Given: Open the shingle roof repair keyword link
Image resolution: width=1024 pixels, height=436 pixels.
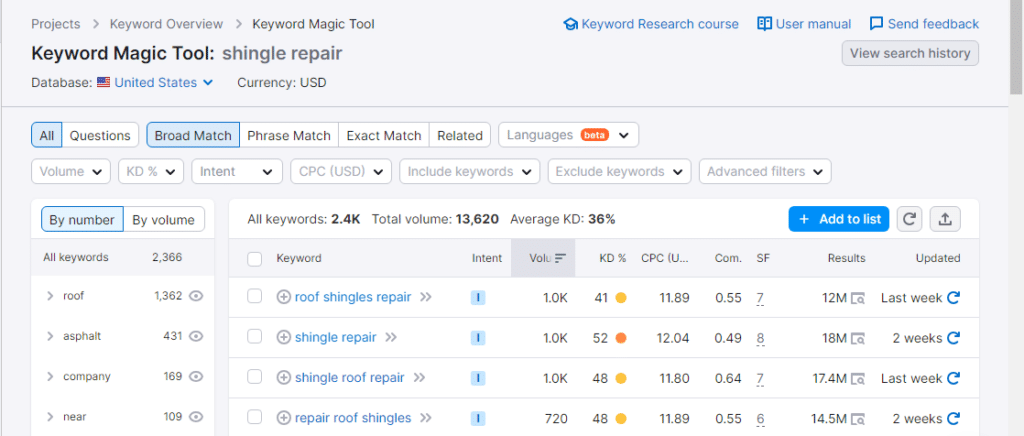Looking at the screenshot, I should click(350, 378).
